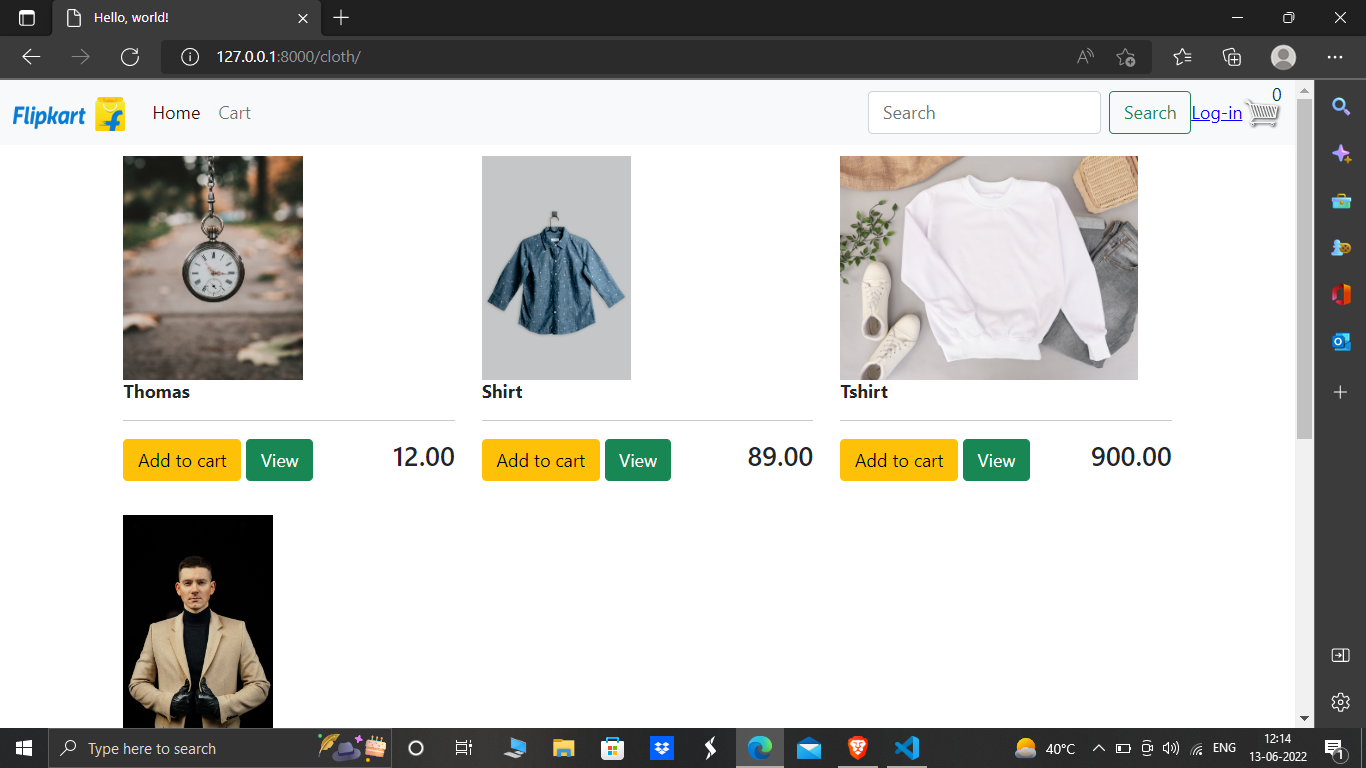Open the shopping cart icon near Log-in

(1263, 113)
